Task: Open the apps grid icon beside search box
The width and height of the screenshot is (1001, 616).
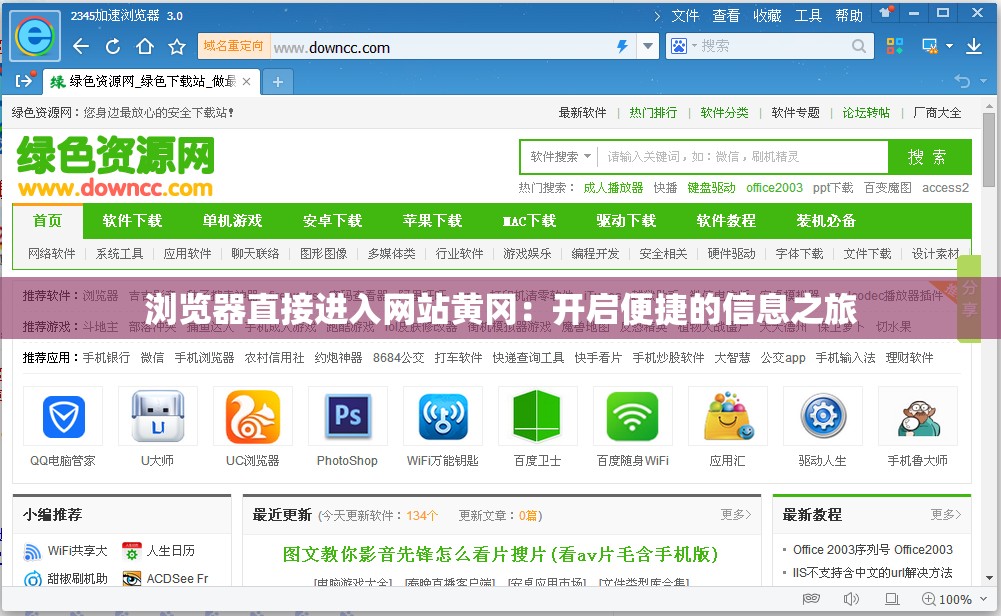Action: click(x=893, y=46)
